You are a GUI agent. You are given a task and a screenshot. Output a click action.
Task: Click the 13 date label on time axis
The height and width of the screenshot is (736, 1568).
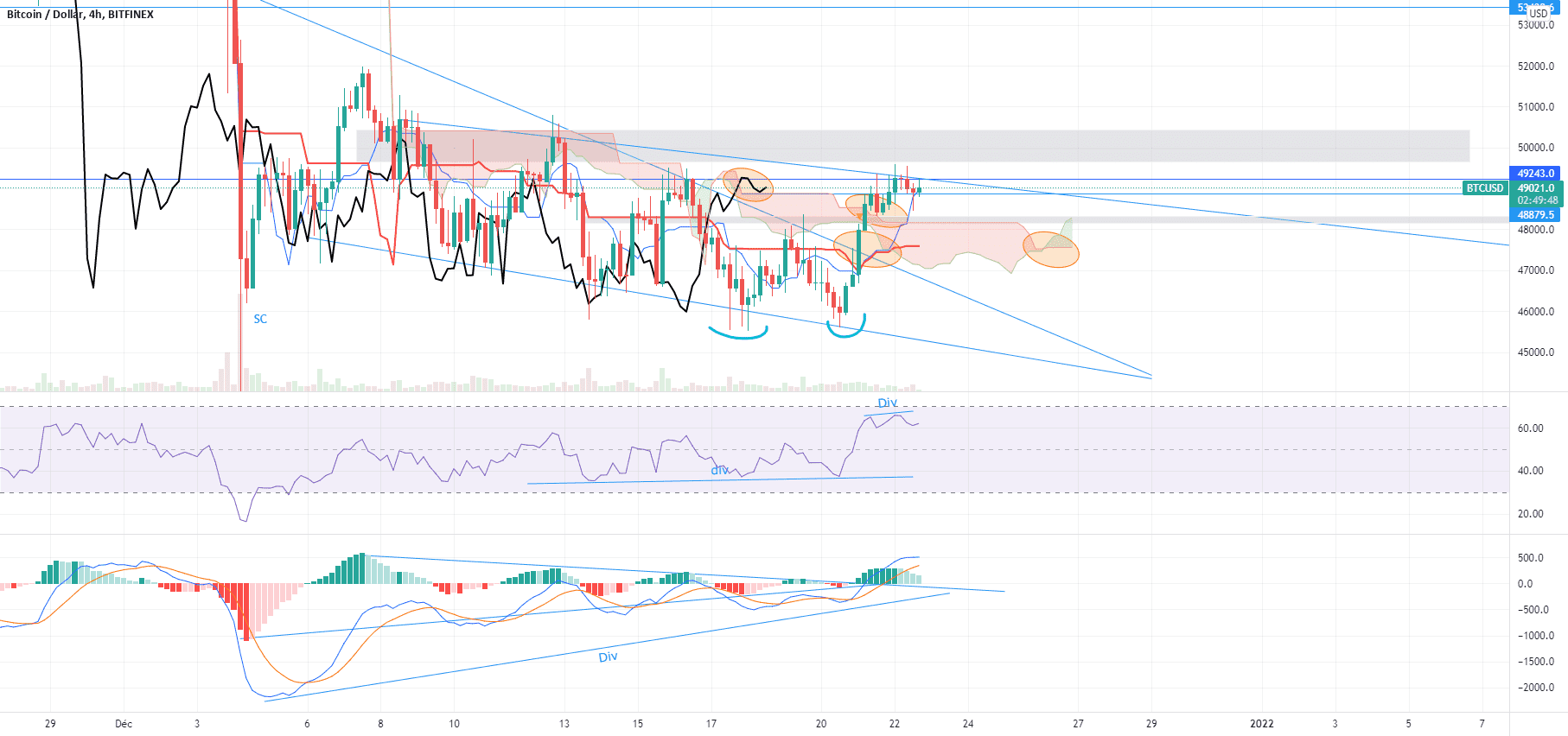[564, 724]
